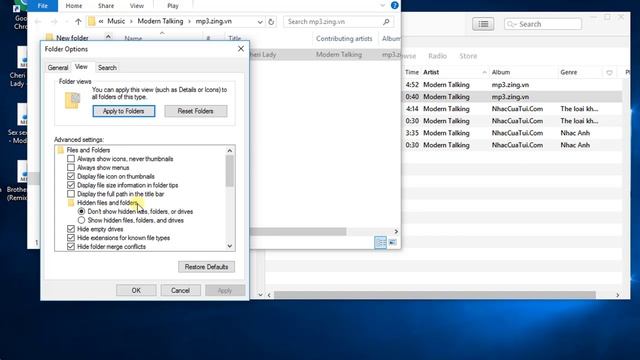The height and width of the screenshot is (360, 640).
Task: Uncheck Display file size information in folder tips
Action: (71, 185)
